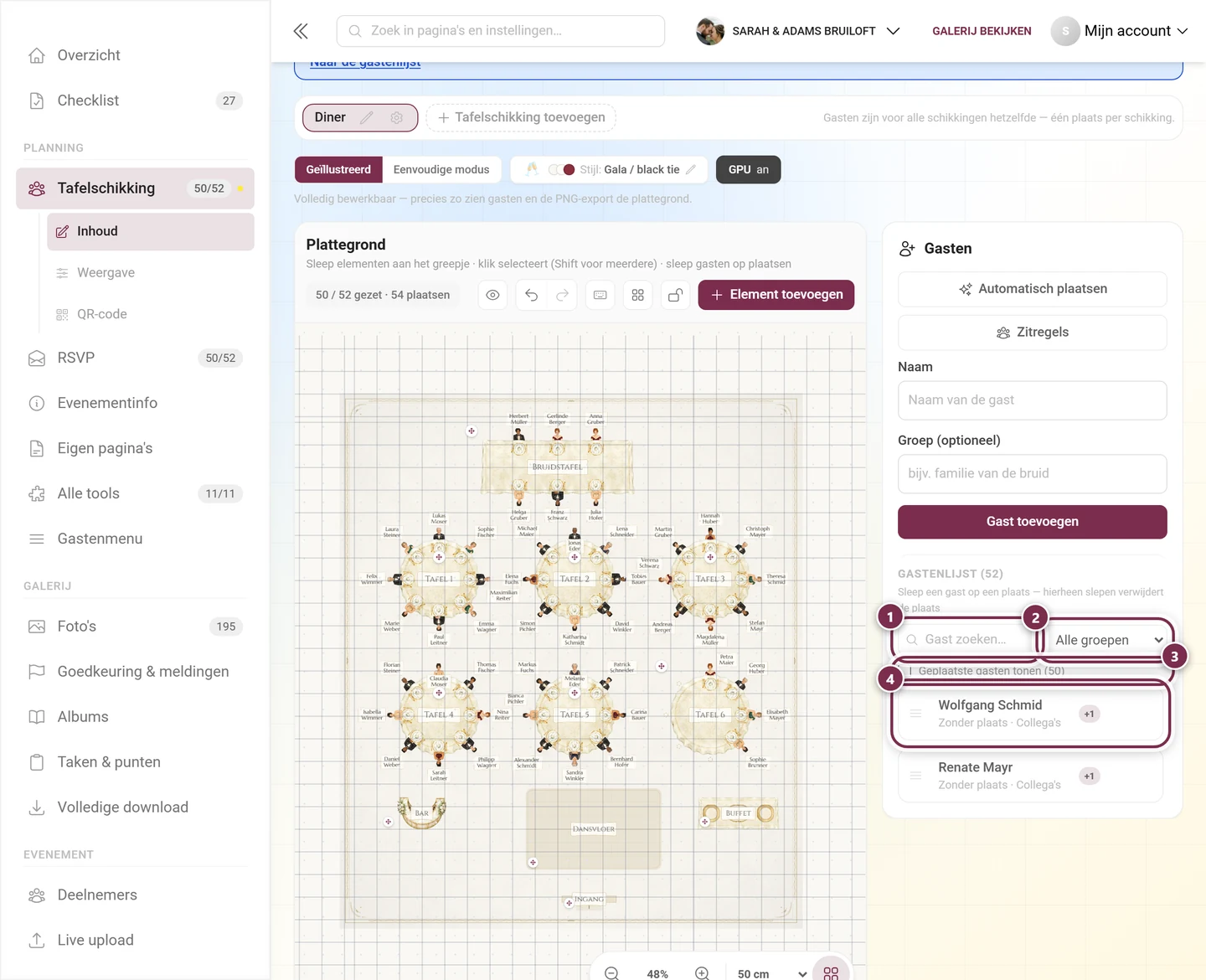The width and height of the screenshot is (1206, 980).
Task: Toggle the eye visibility button in Plattegrond
Action: (493, 295)
